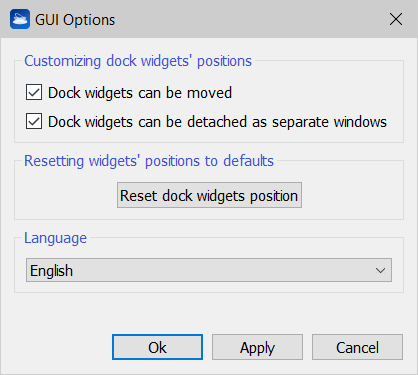Apply the GUI option changes
This screenshot has width=418, height=375.
(257, 347)
